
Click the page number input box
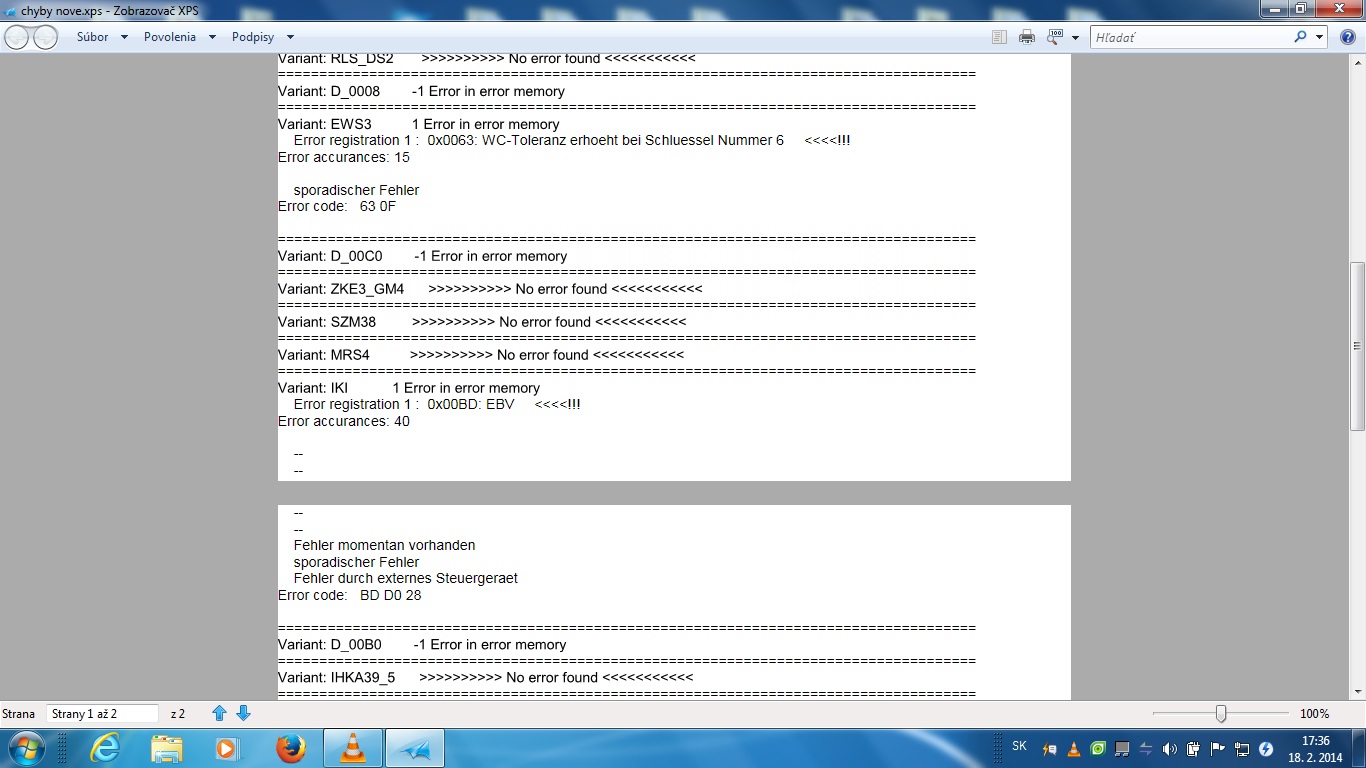click(102, 713)
